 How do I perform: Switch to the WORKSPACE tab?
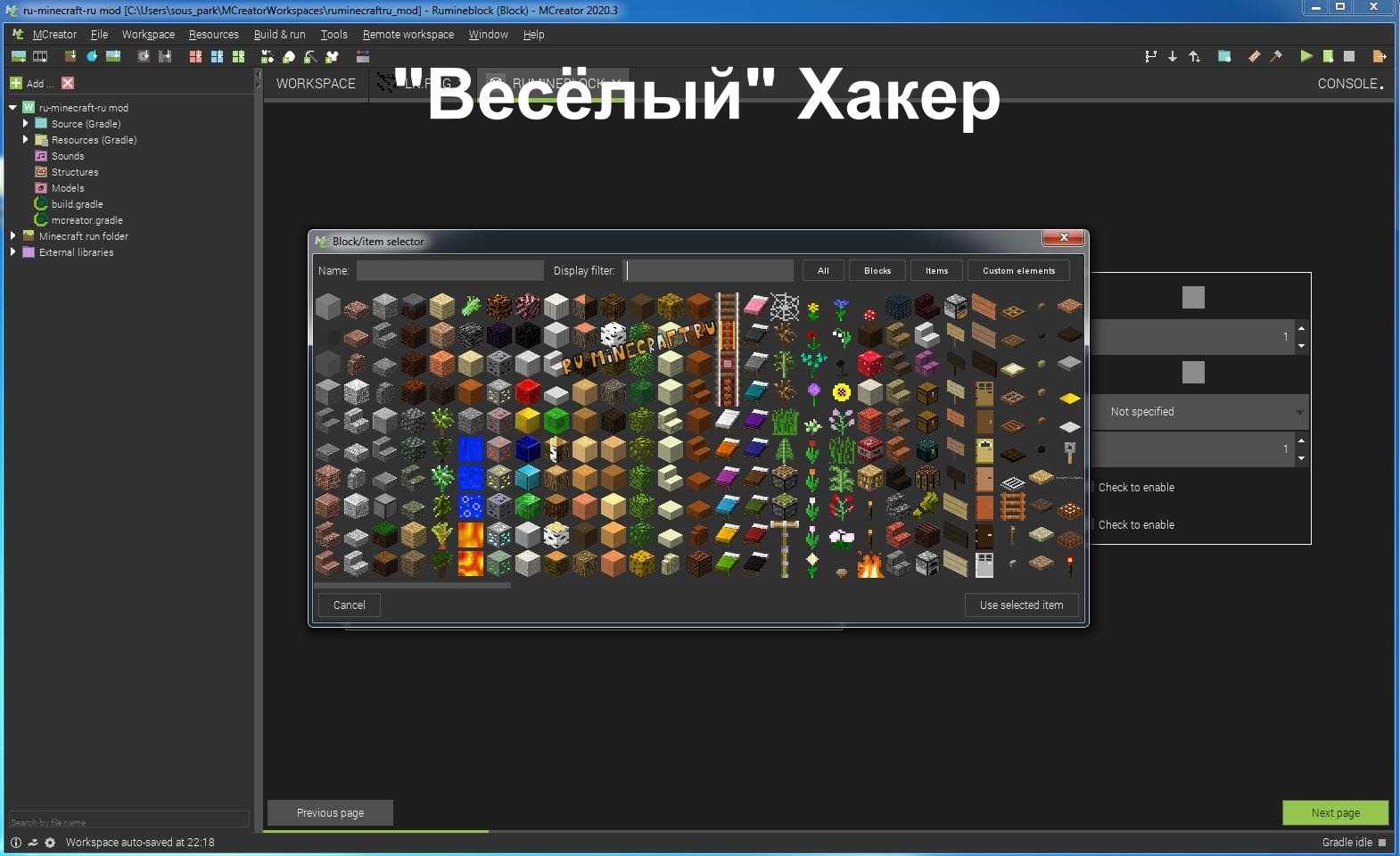[316, 84]
